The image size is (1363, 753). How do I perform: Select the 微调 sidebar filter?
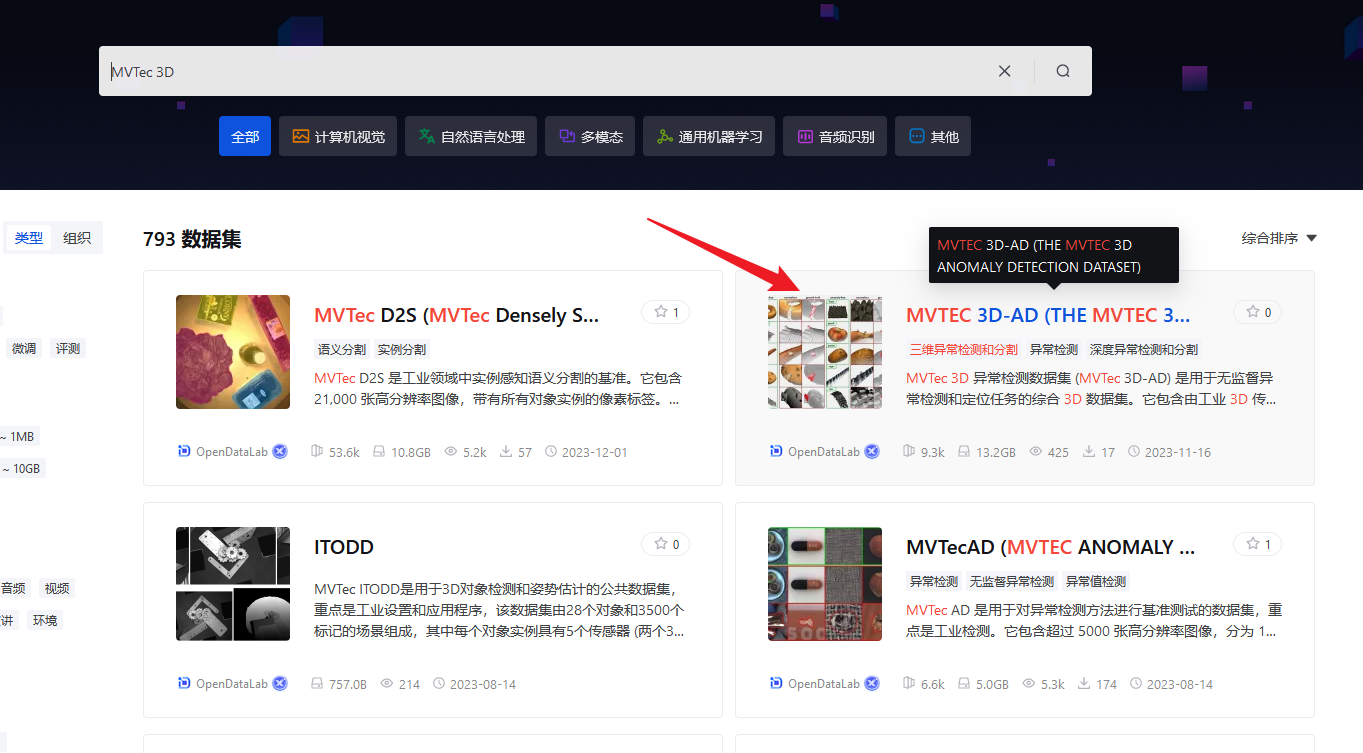click(24, 348)
